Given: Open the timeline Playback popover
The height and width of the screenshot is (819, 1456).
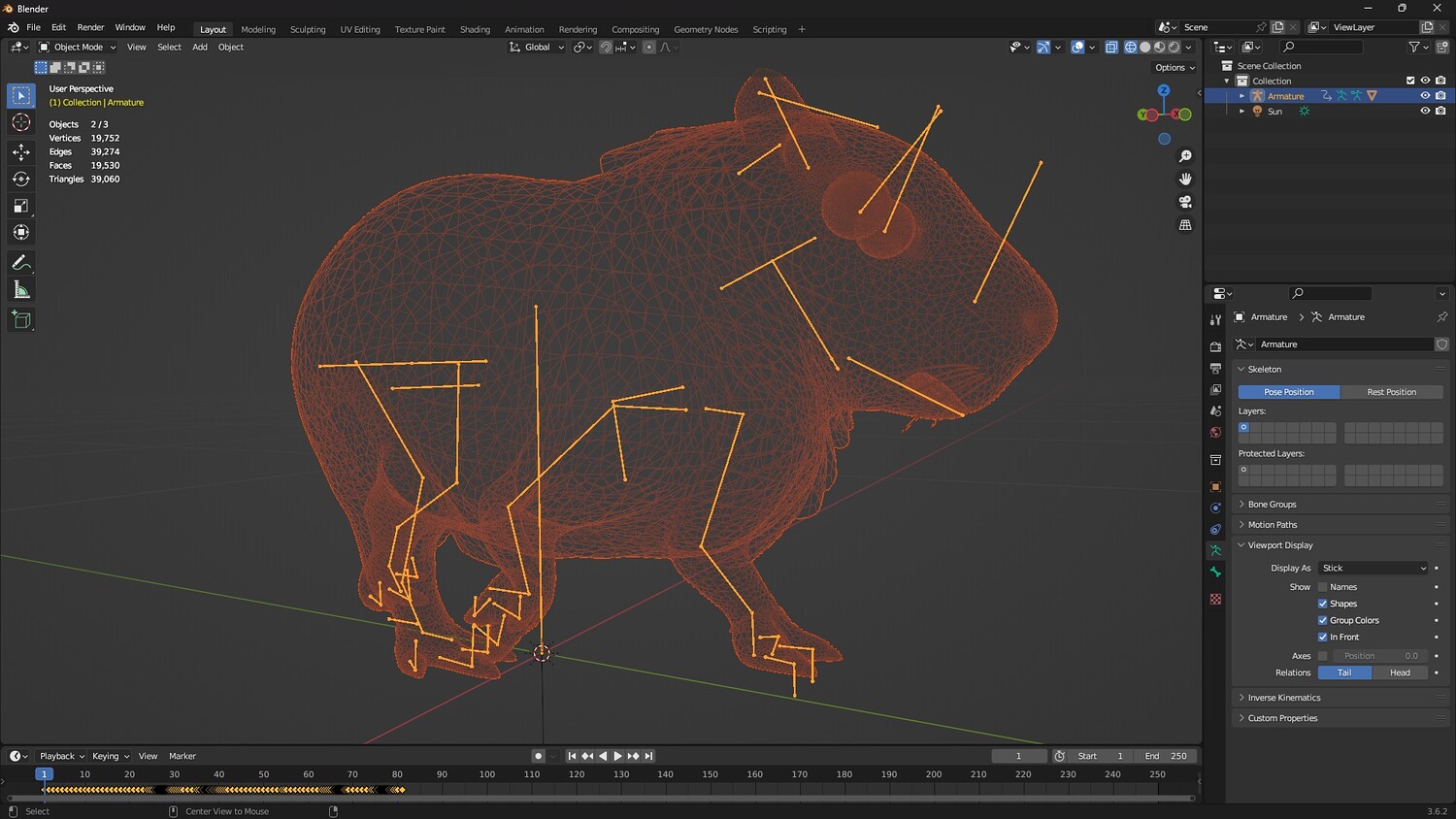Looking at the screenshot, I should 61,756.
